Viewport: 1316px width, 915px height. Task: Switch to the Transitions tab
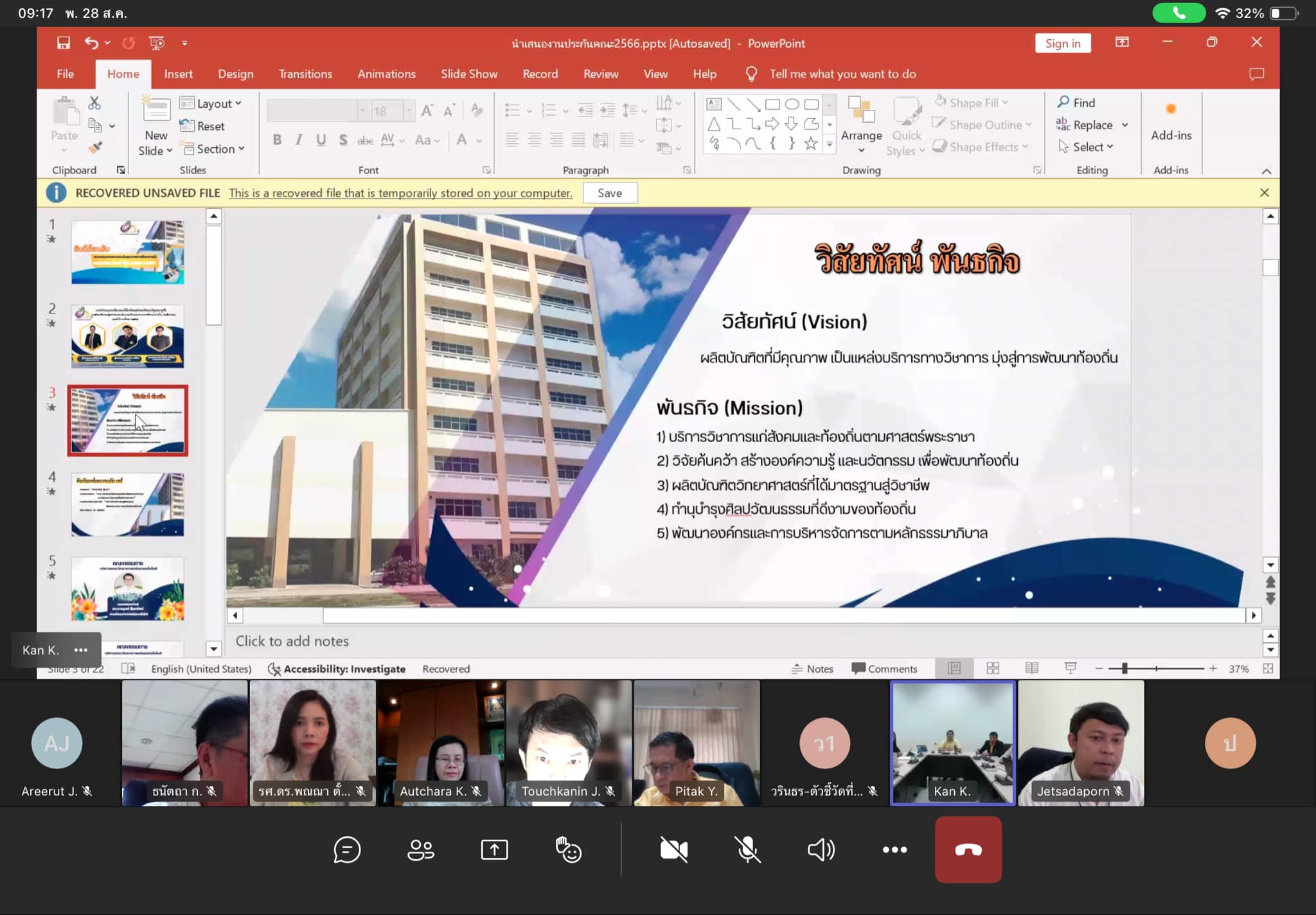tap(305, 74)
